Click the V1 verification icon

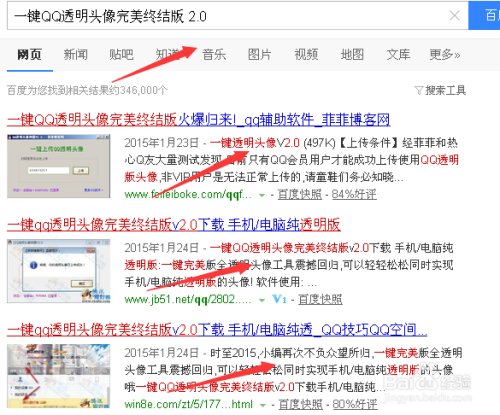(x=279, y=299)
